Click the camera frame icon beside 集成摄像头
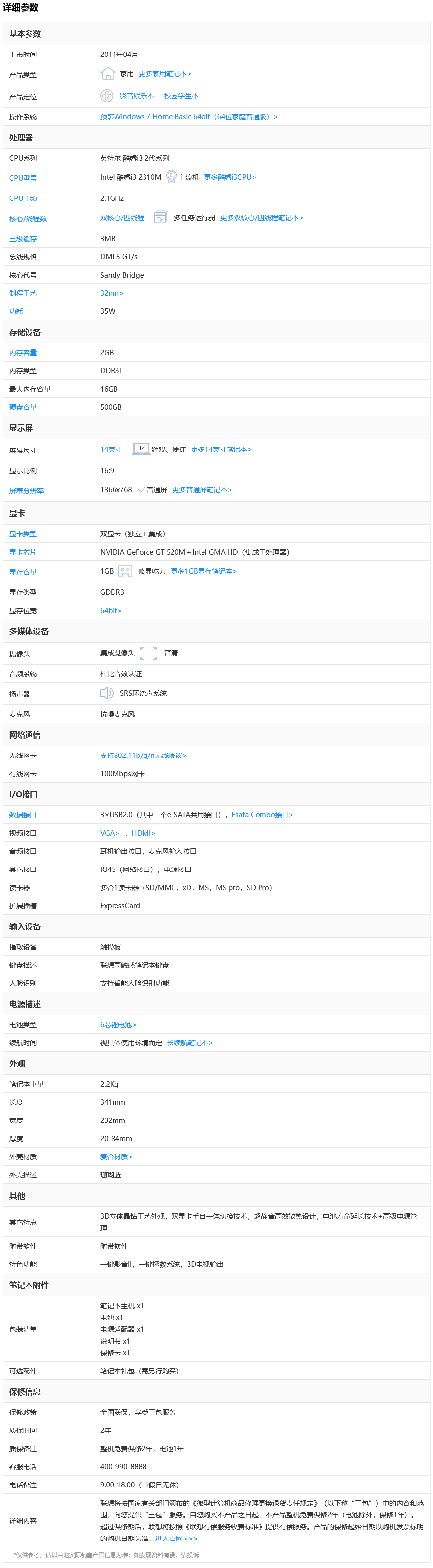The width and height of the screenshot is (433, 1568). pos(148,653)
